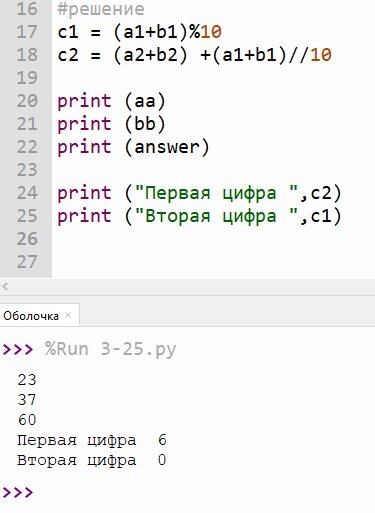Place cursor on empty line 26

pyautogui.click(x=213, y=239)
